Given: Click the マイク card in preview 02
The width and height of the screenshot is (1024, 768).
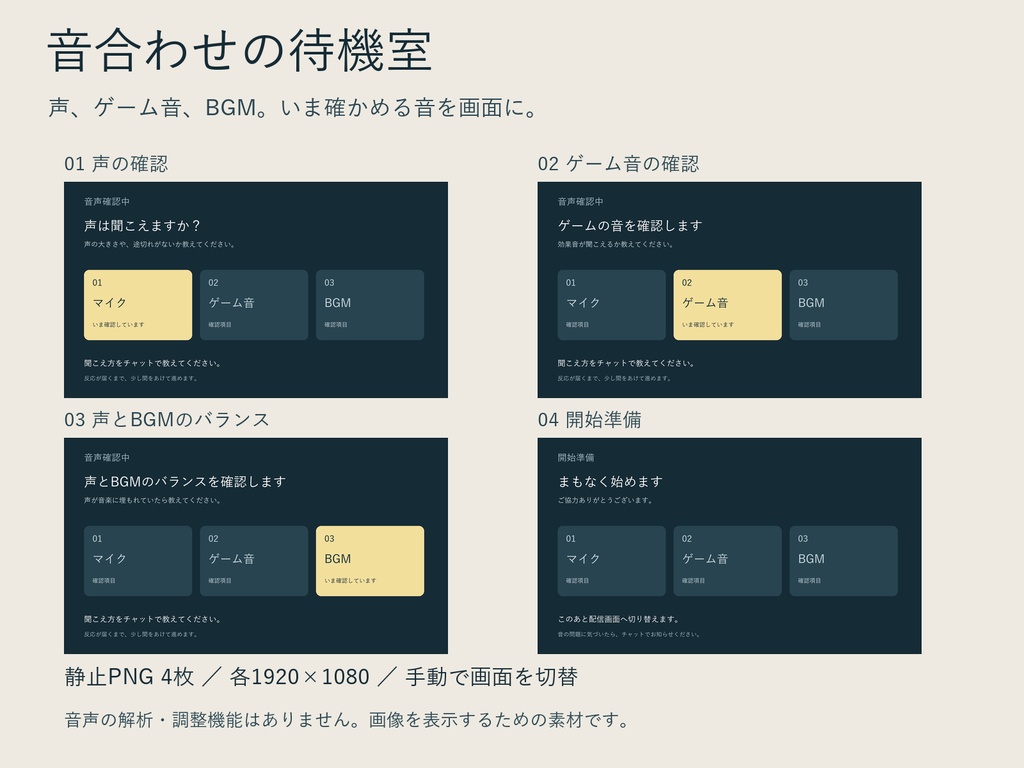Looking at the screenshot, I should click(x=611, y=305).
